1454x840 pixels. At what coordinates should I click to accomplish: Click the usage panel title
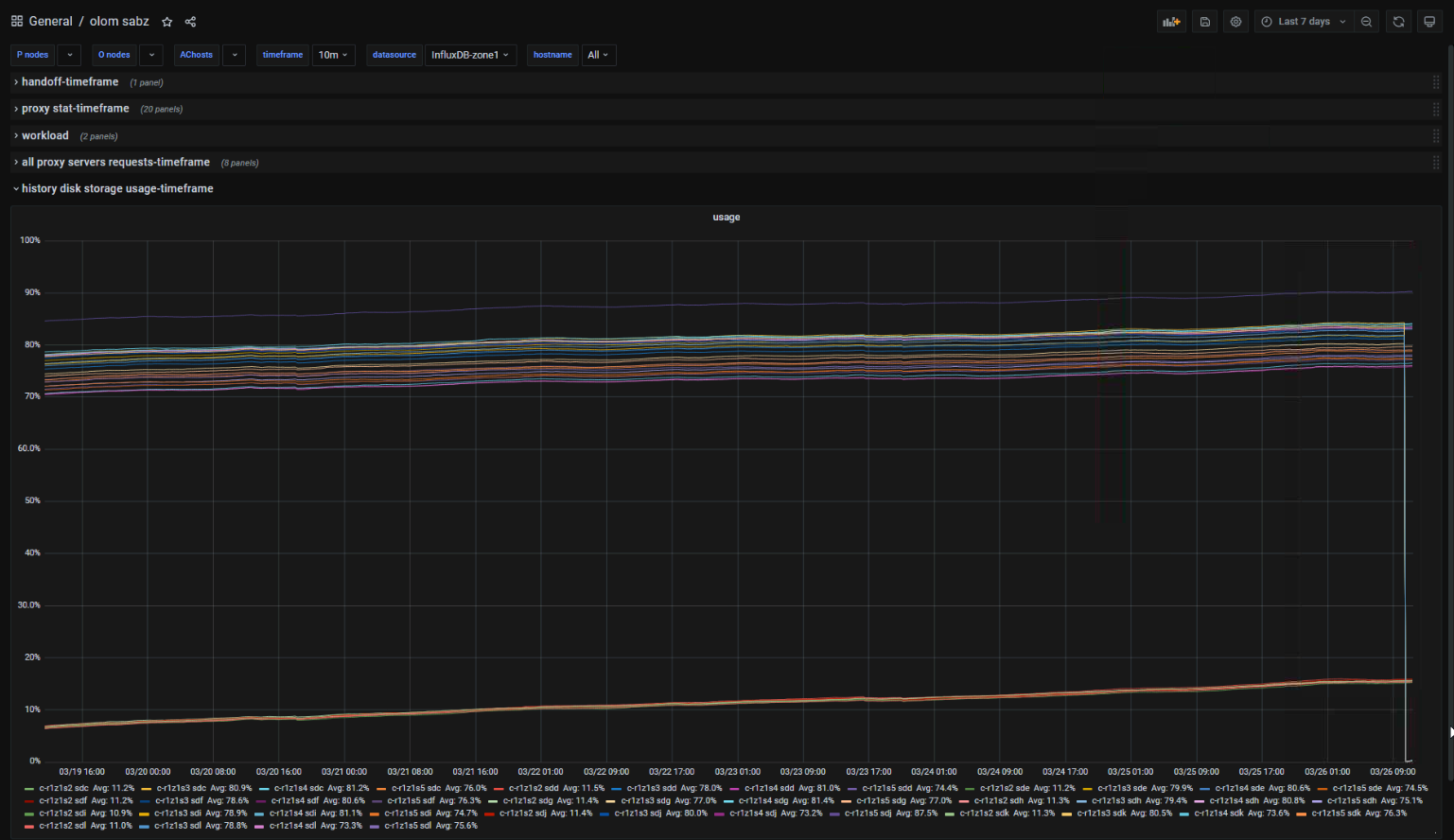click(x=726, y=218)
